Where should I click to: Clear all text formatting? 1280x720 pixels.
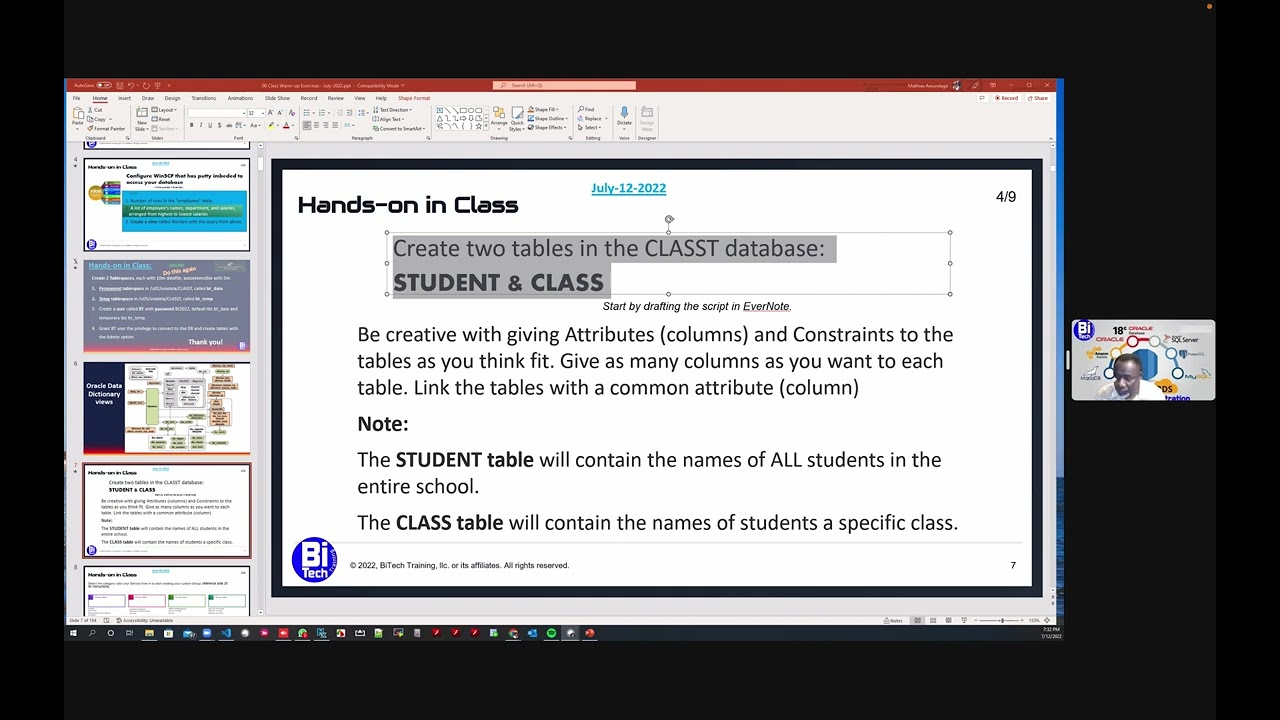coord(292,113)
